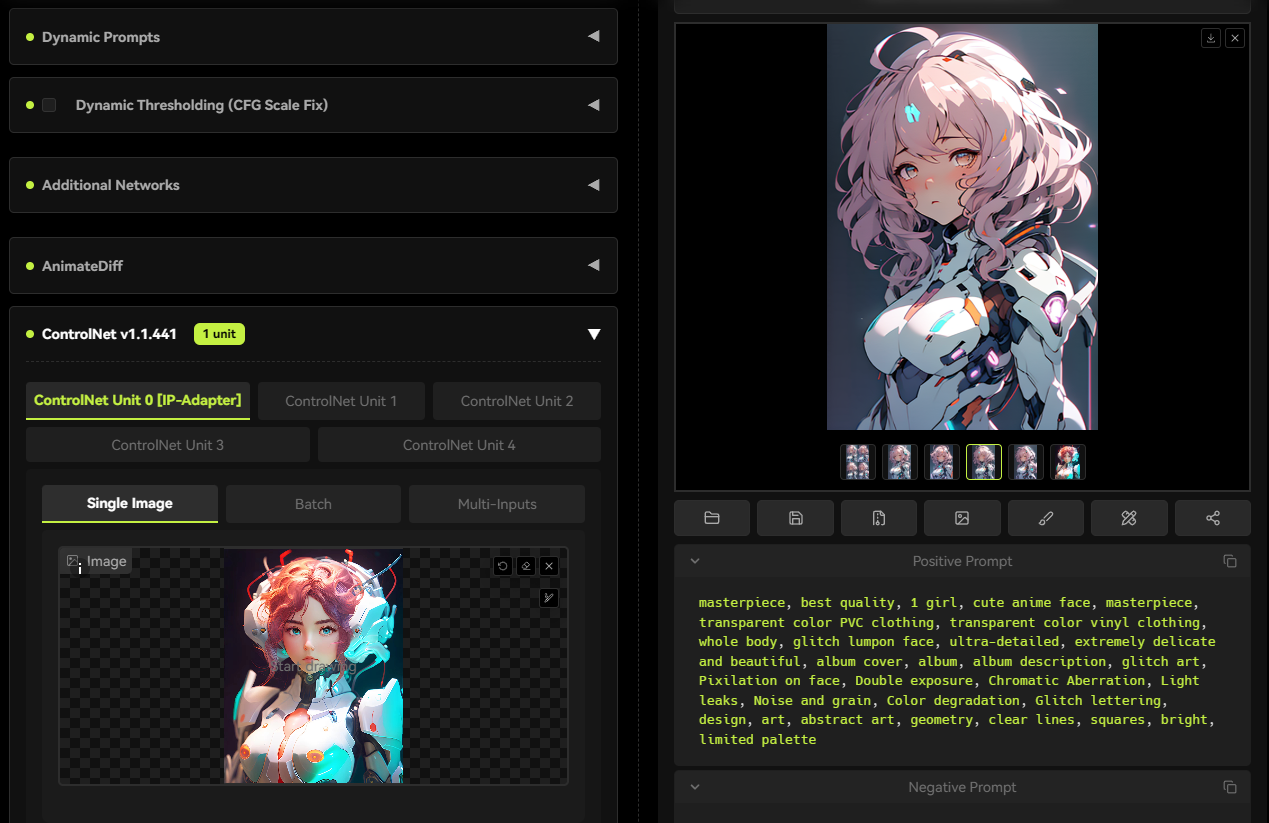Select the Single Image tab
The image size is (1269, 823).
tap(130, 503)
